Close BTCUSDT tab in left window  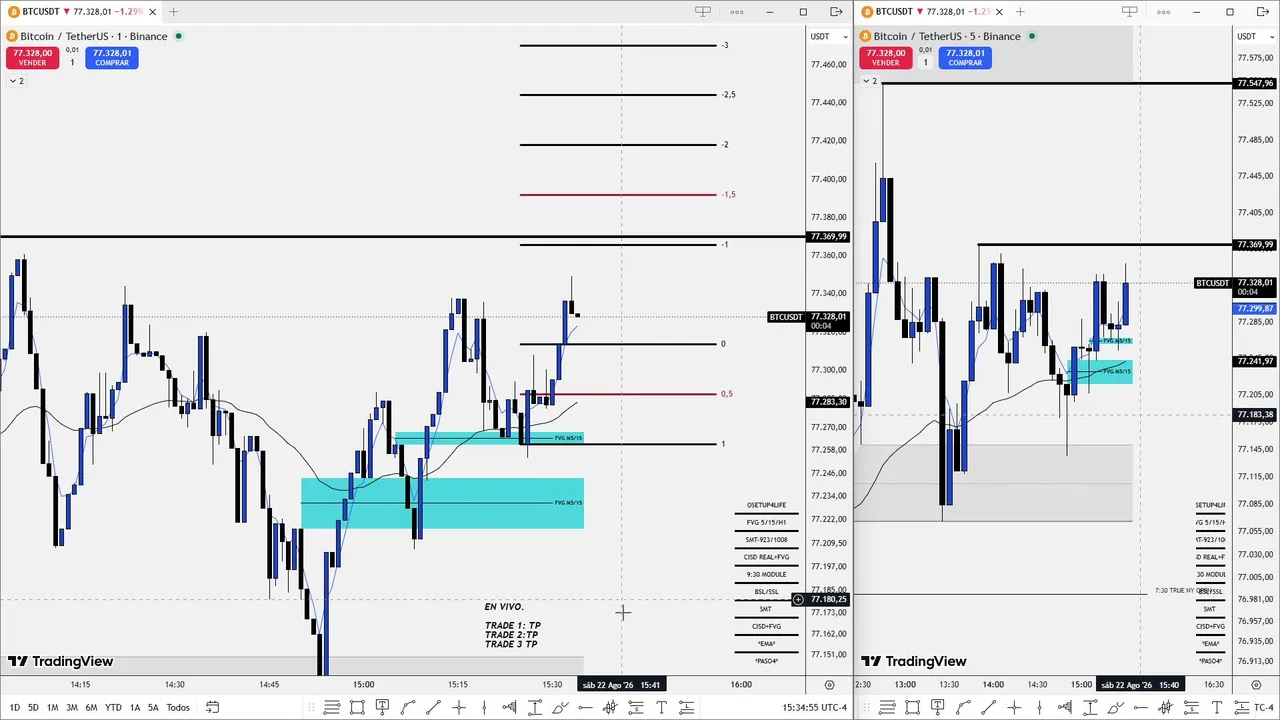pyautogui.click(x=154, y=12)
